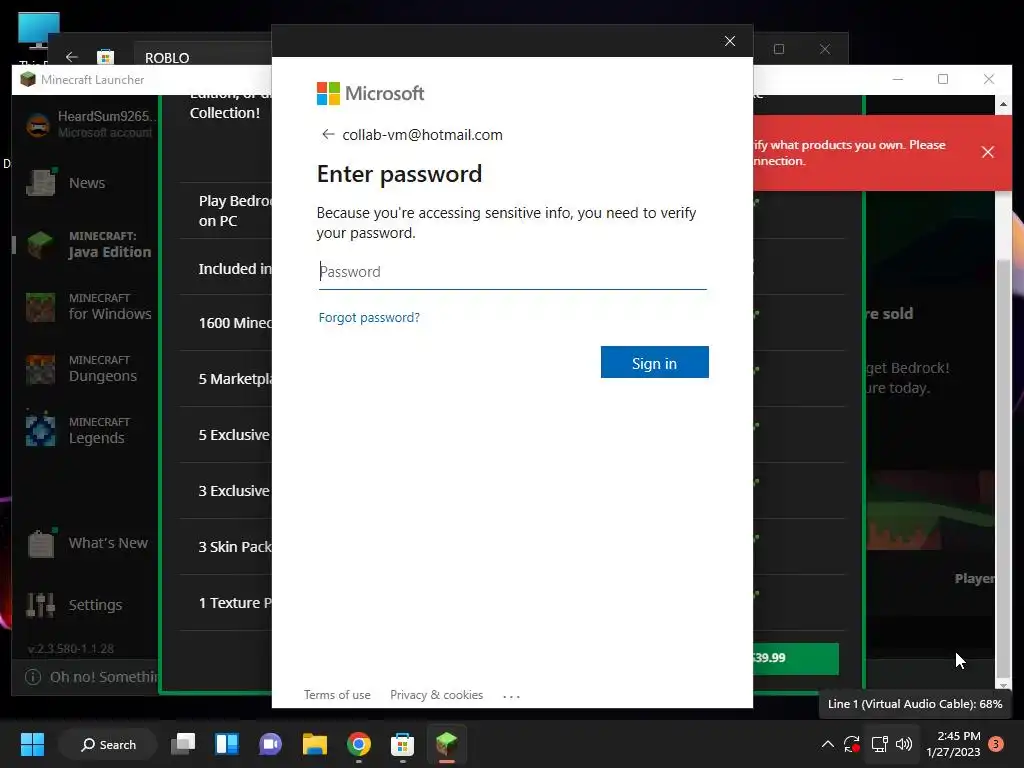
Task: Click the Minecraft Launcher taskbar icon
Action: [x=447, y=744]
